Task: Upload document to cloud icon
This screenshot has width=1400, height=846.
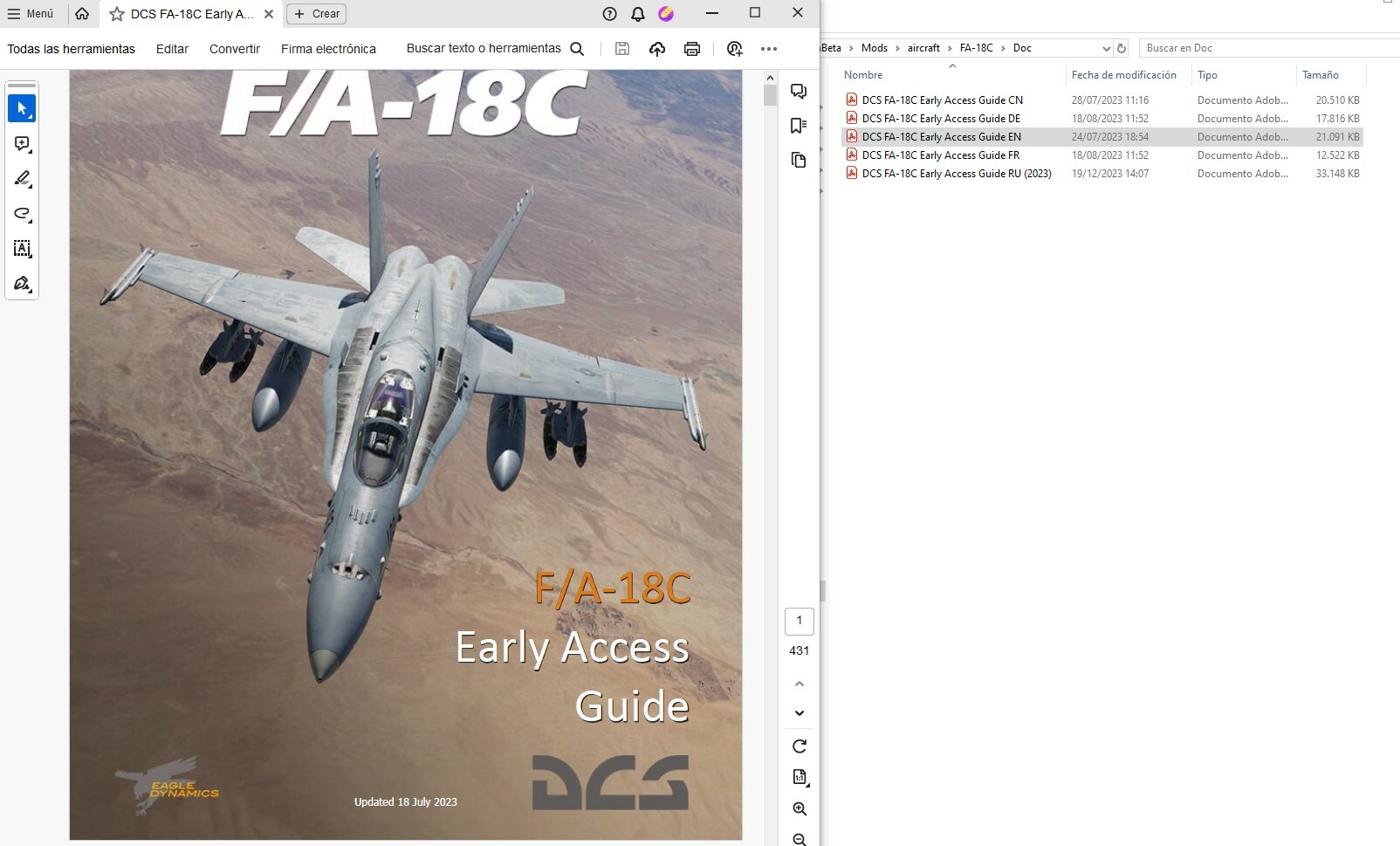Action: [x=657, y=49]
